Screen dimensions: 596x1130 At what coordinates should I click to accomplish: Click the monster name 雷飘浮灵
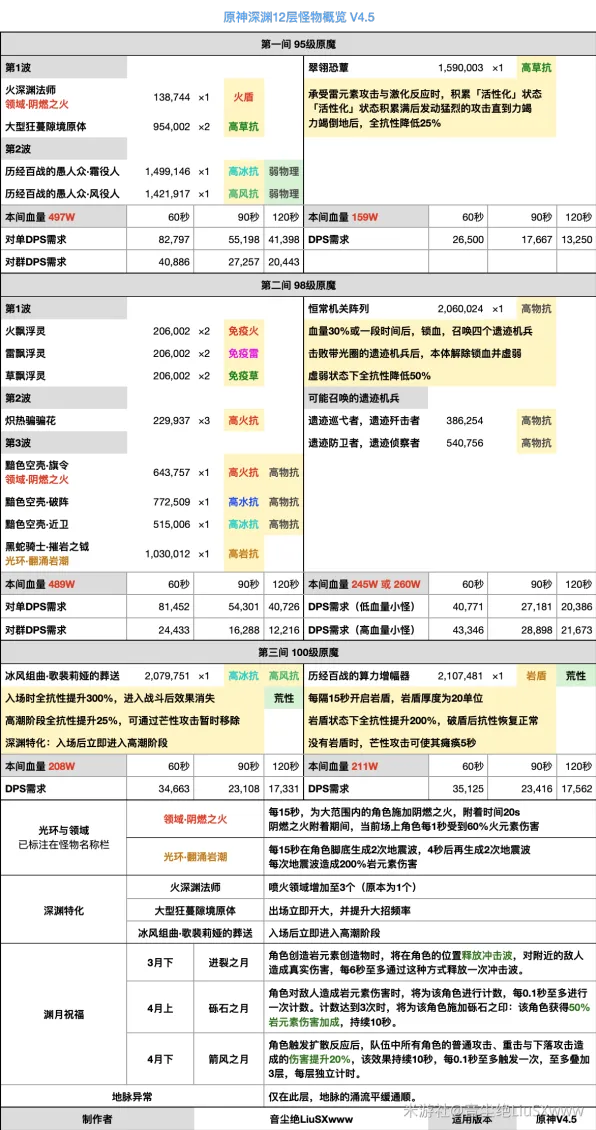click(x=26, y=353)
